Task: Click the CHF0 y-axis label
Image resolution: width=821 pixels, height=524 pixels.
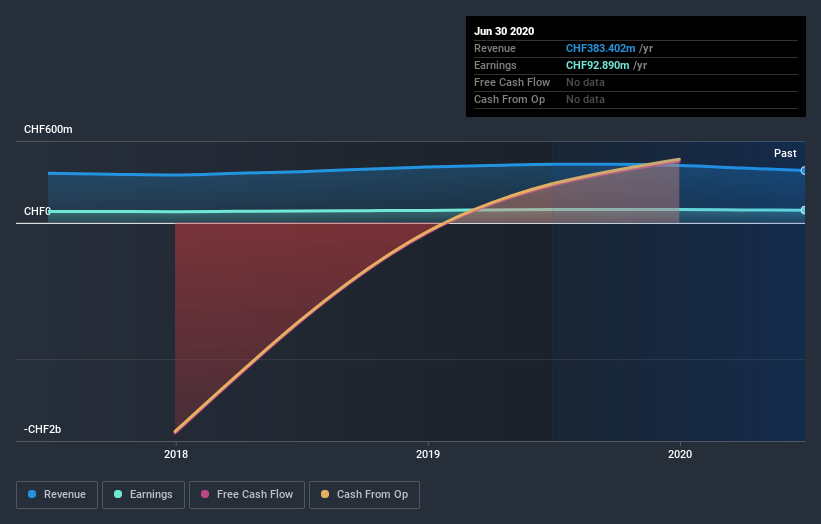Action: click(37, 211)
